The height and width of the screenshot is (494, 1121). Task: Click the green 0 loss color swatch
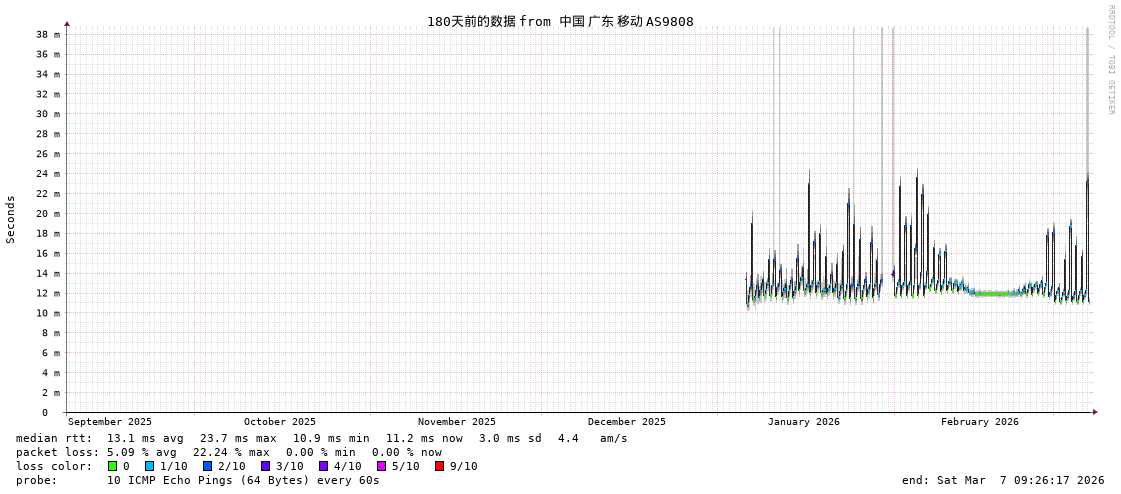click(x=113, y=466)
